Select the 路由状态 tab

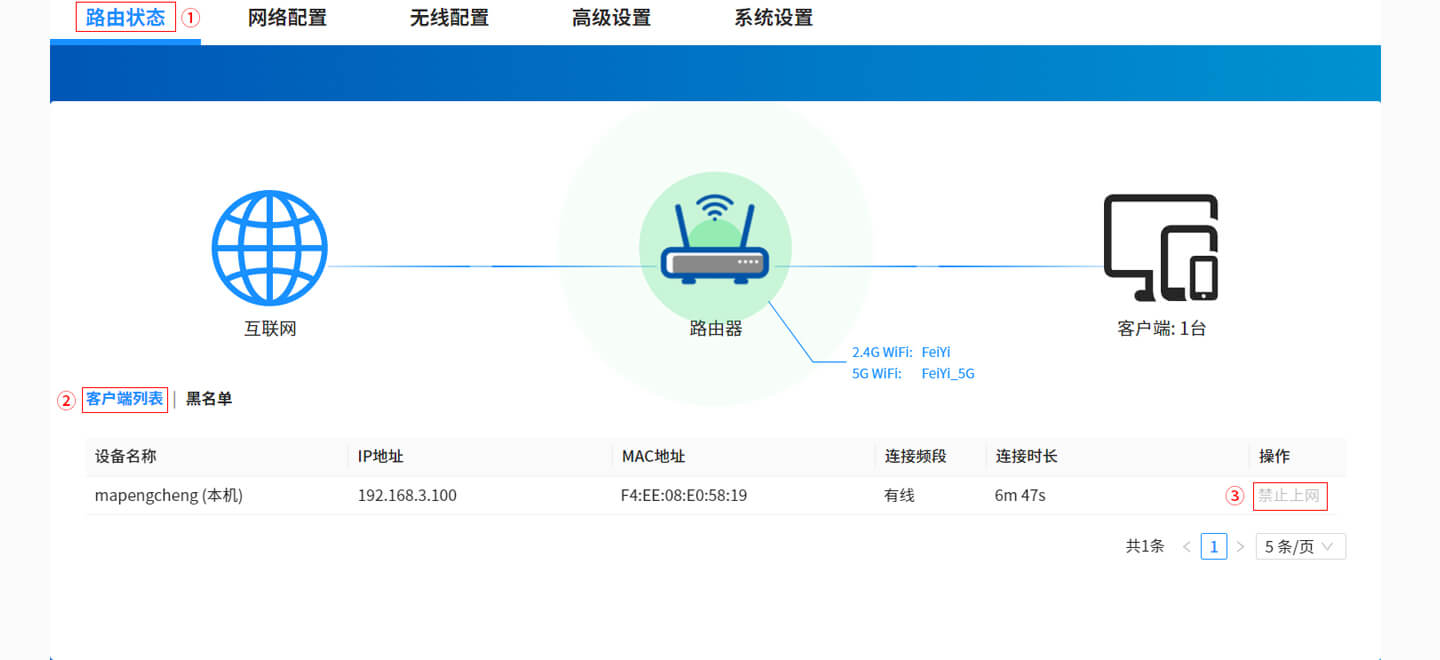click(125, 17)
